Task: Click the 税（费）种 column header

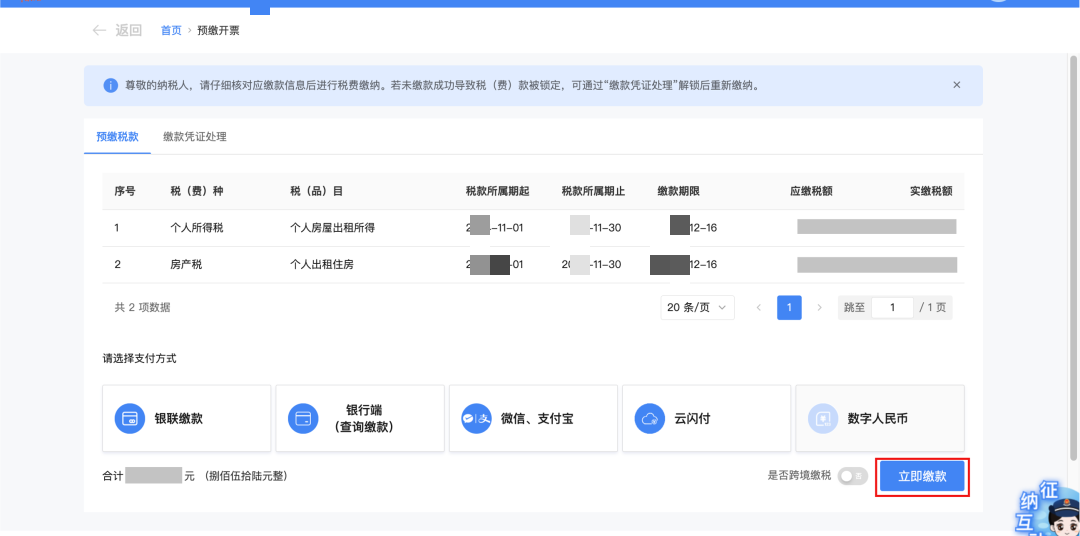Action: [x=197, y=191]
